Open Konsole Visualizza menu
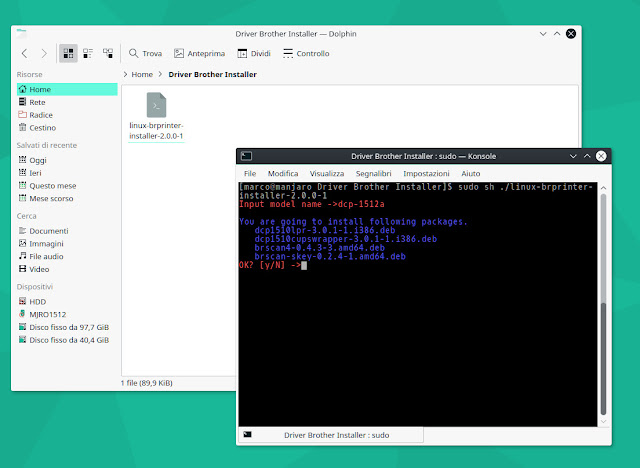The image size is (640, 468). coord(327,173)
